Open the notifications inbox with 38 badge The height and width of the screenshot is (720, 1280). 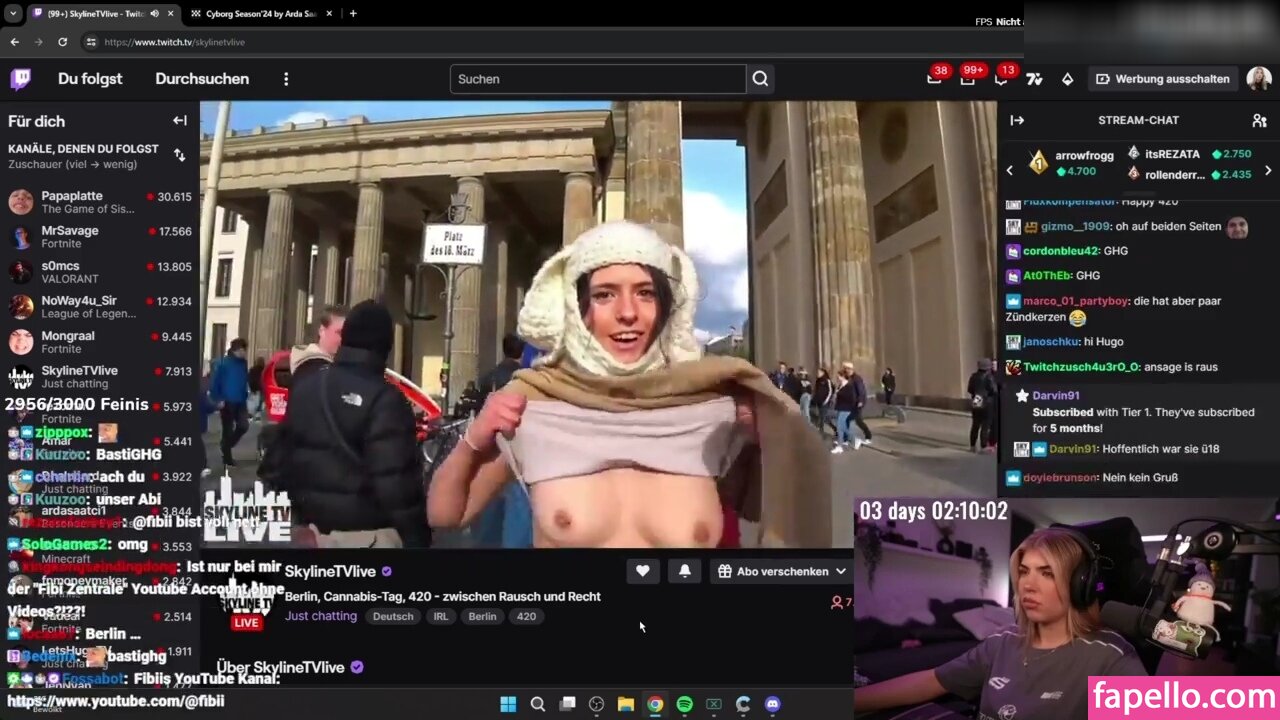(934, 79)
